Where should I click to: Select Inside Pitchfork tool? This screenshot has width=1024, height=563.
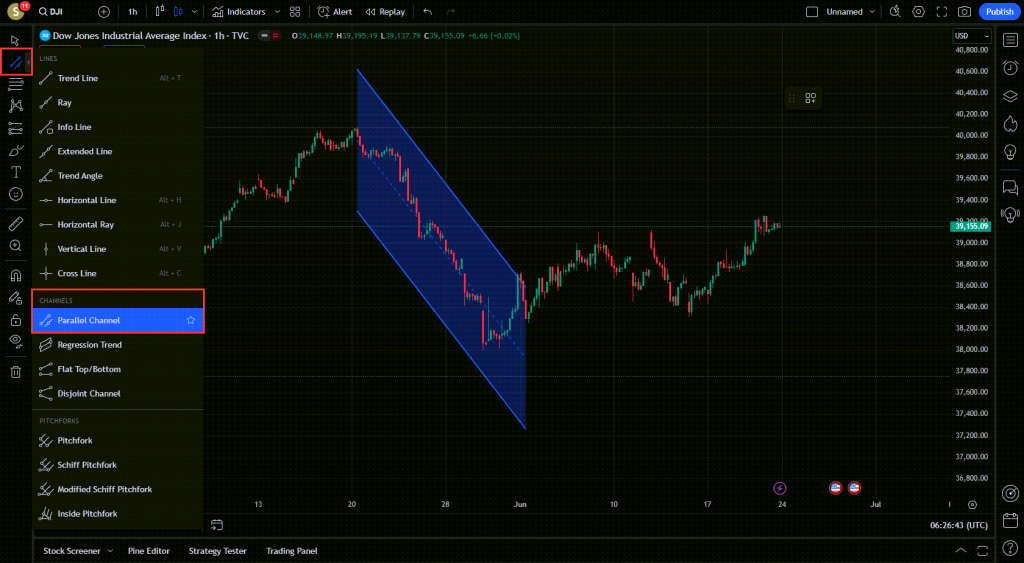(x=118, y=513)
